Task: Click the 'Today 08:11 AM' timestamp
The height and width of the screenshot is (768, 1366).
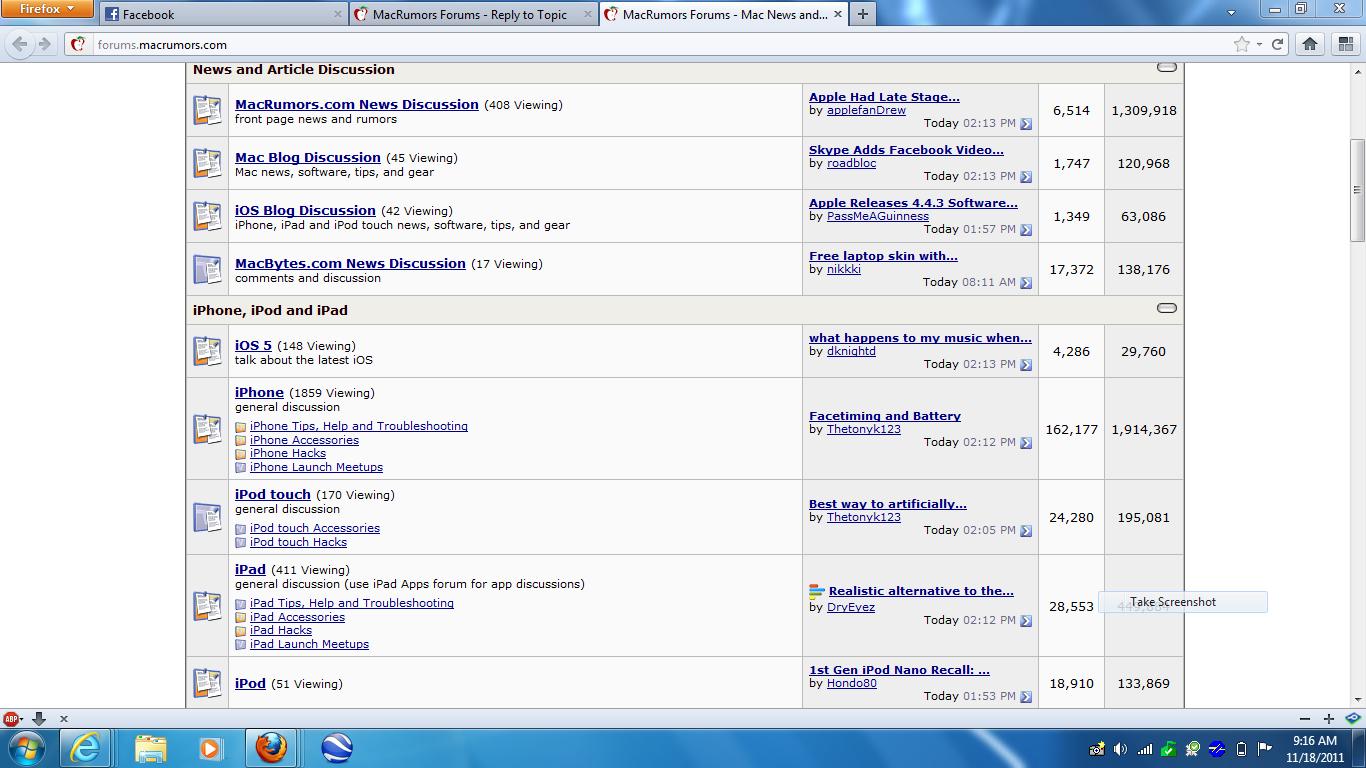Action: pos(969,282)
